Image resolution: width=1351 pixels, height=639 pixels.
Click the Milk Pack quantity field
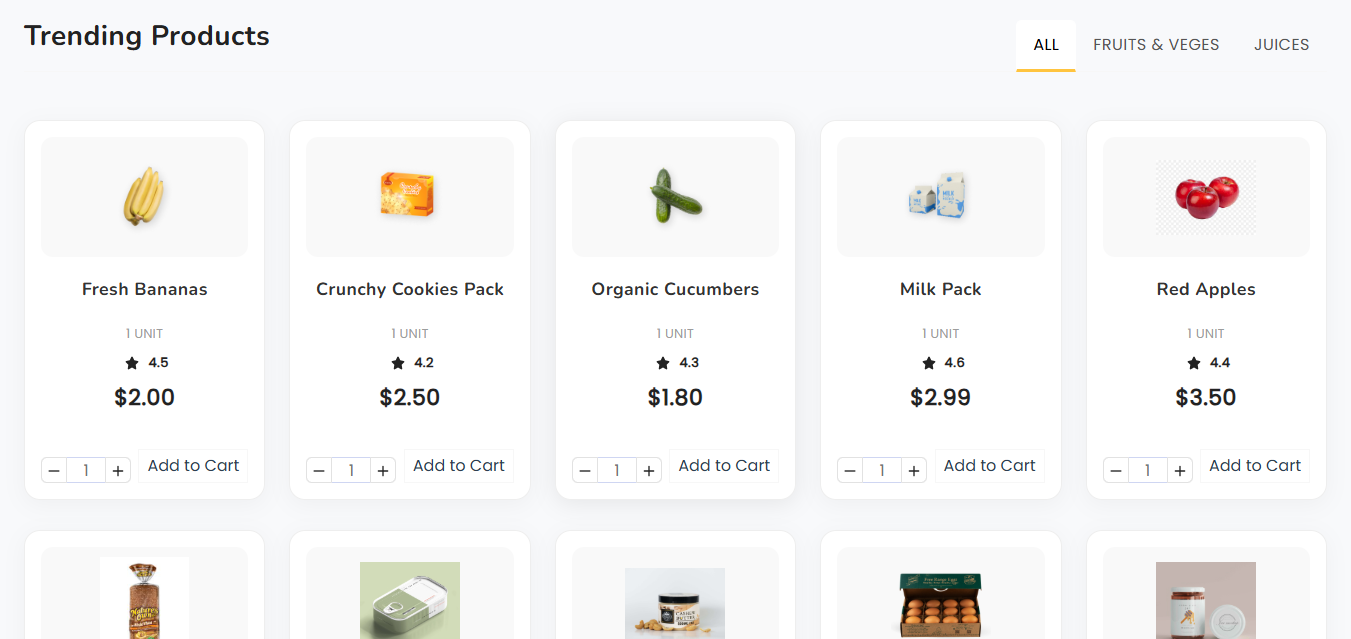882,470
